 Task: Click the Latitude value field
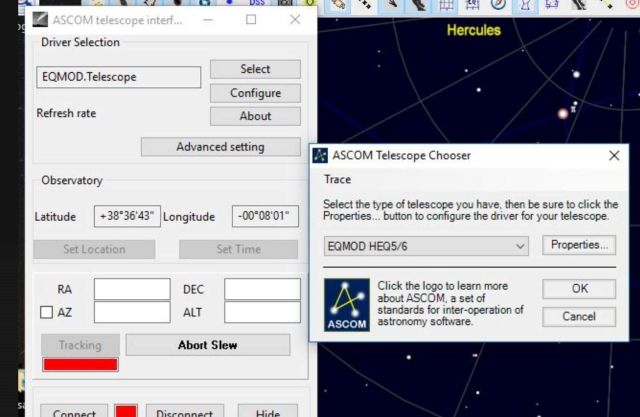(x=127, y=216)
